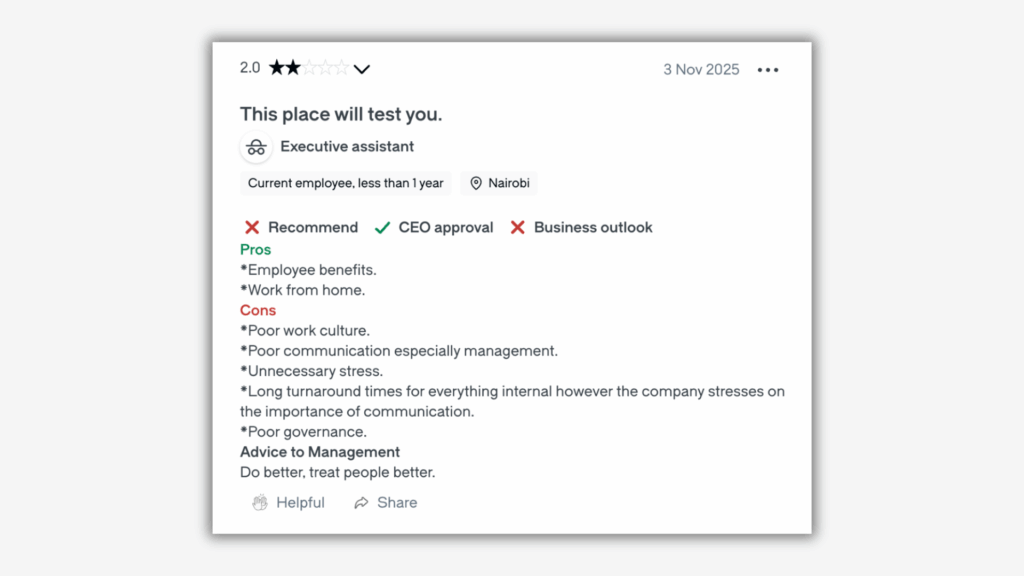This screenshot has height=576, width=1024.
Task: Expand the rating breakdown chevron
Action: pos(362,68)
